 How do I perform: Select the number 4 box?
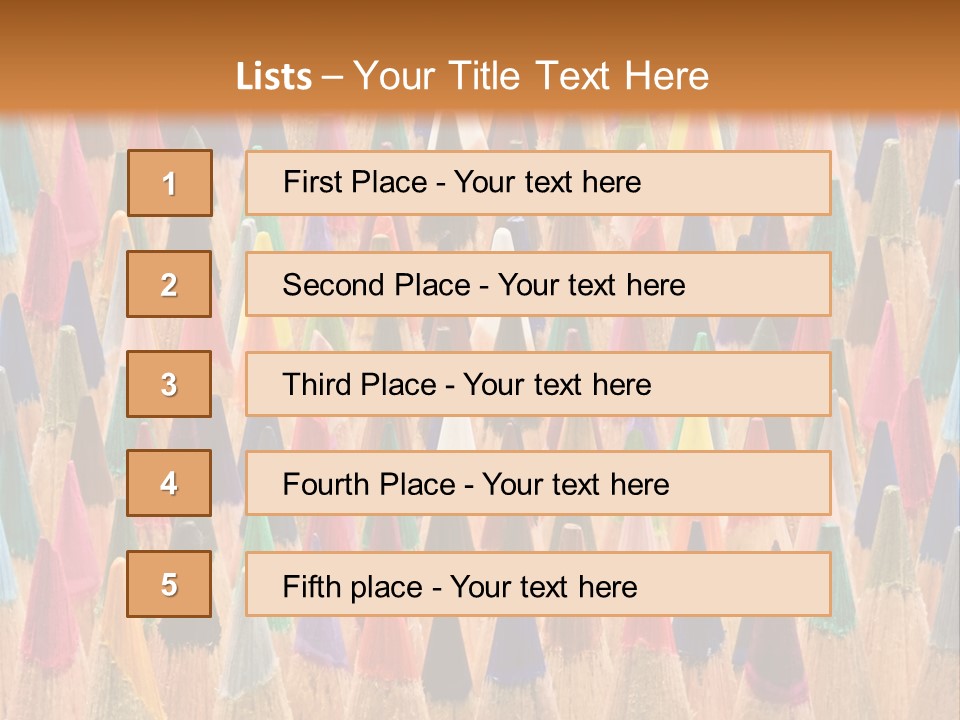pos(169,483)
